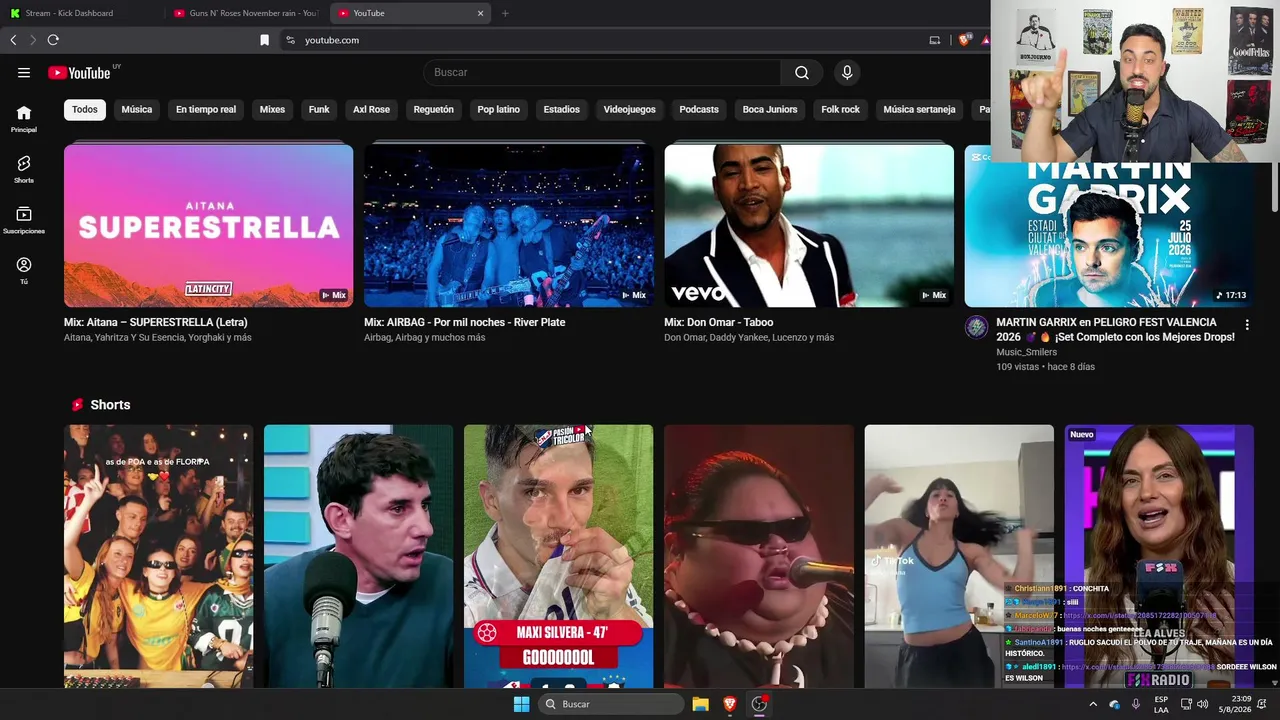Open File Explorer from the taskbar
The width and height of the screenshot is (1280, 720).
point(700,704)
